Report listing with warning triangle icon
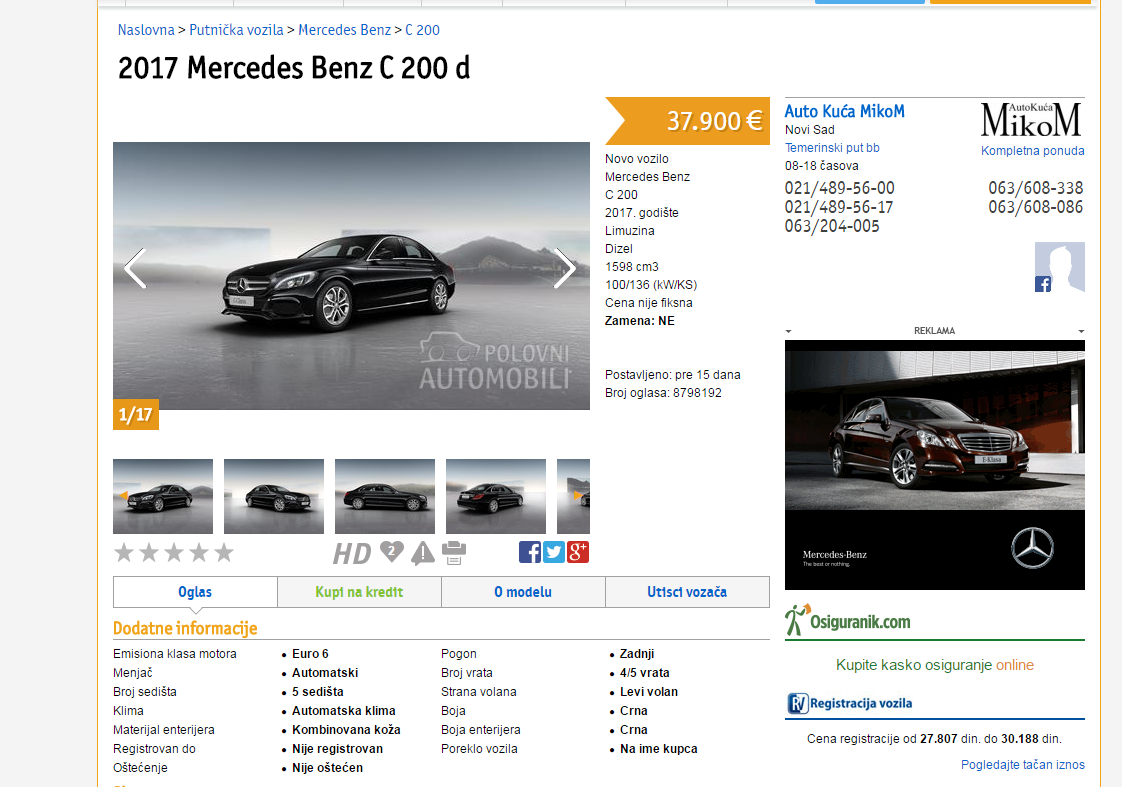This screenshot has width=1122, height=787. [x=423, y=553]
